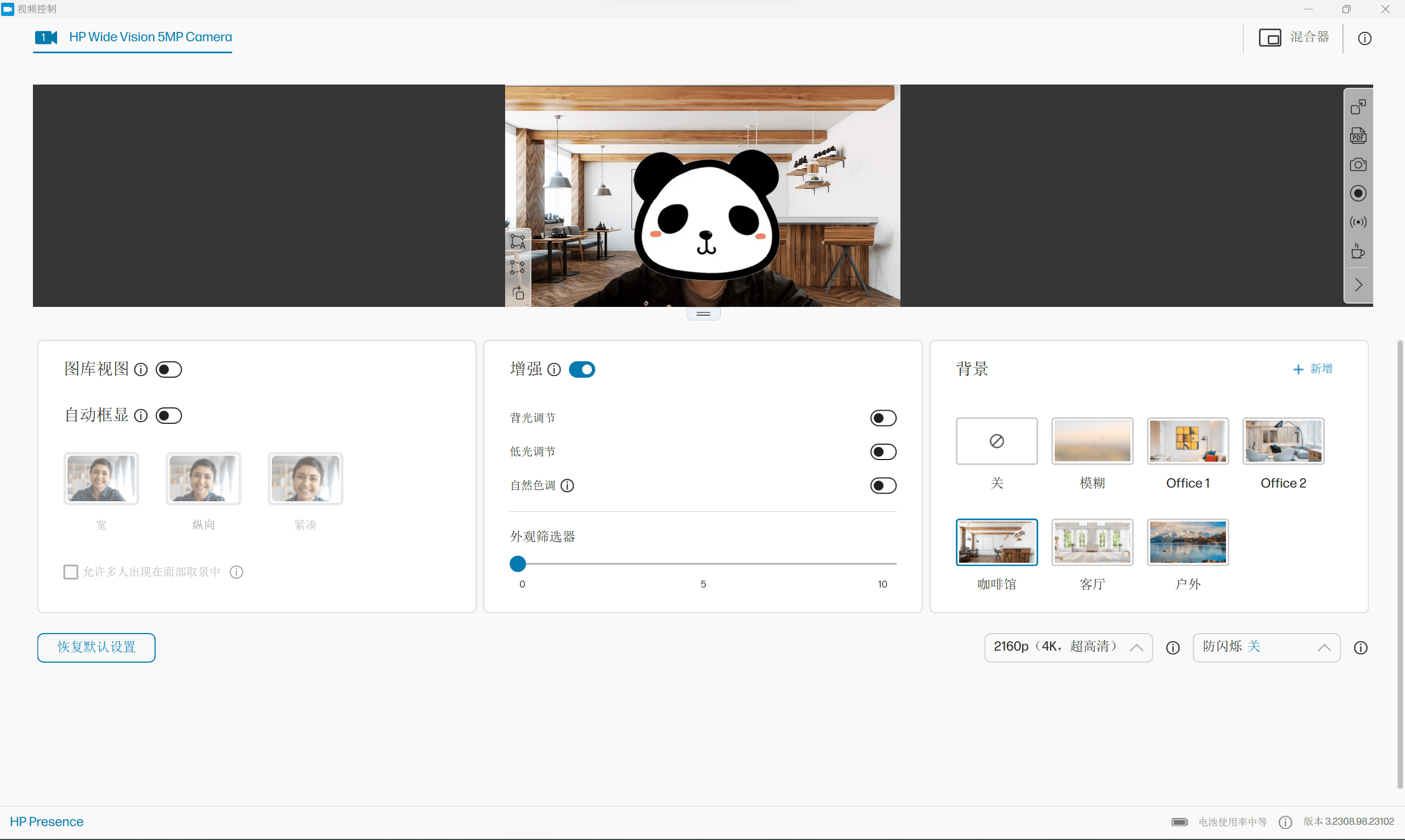Click info icon next to 图库视图
The height and width of the screenshot is (840, 1405).
click(141, 369)
